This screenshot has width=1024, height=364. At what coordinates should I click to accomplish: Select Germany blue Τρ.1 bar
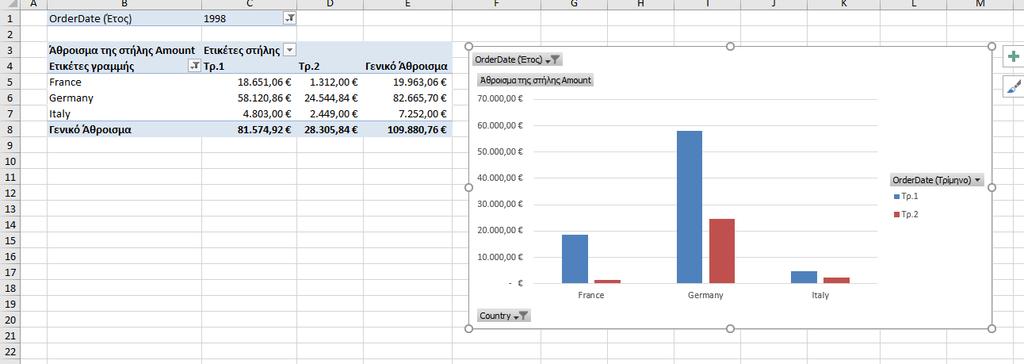tap(689, 207)
